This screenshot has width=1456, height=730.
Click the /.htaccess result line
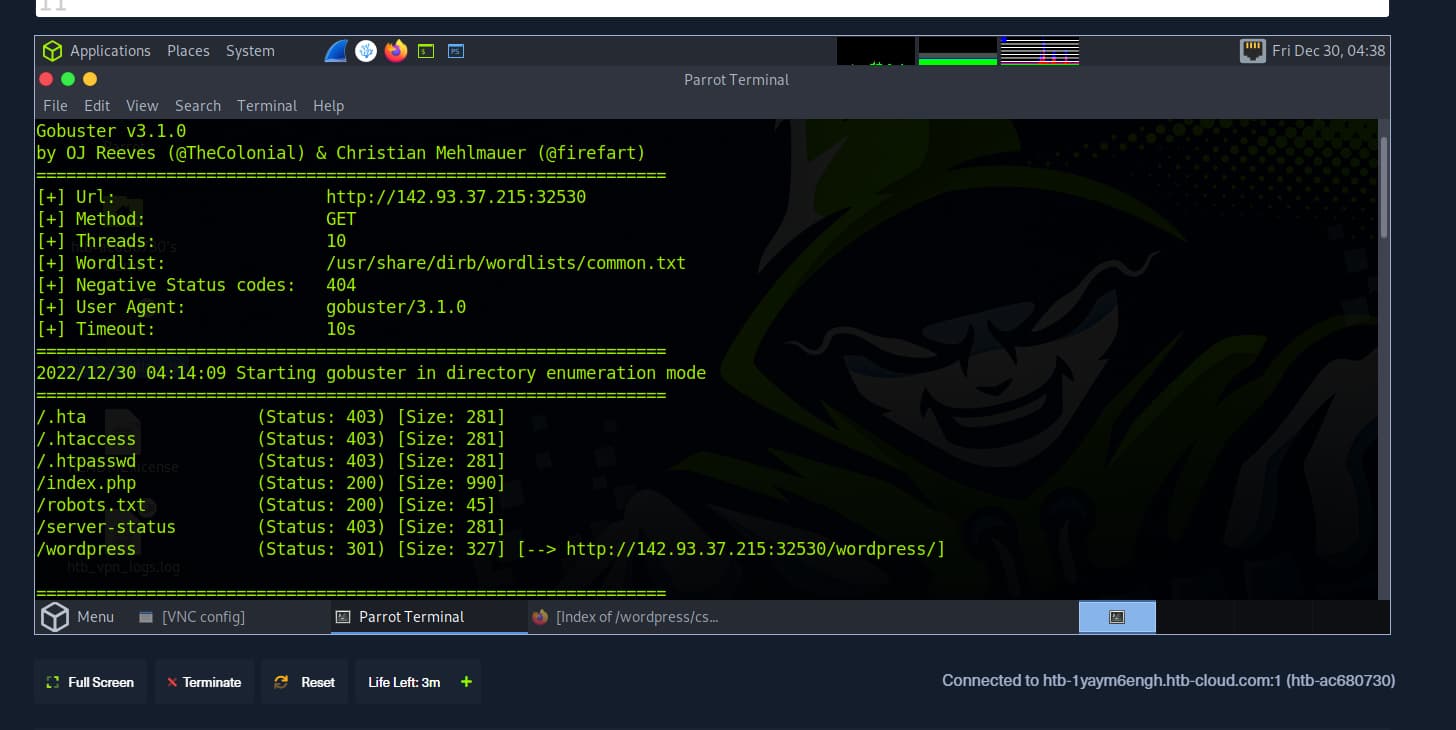tap(270, 439)
